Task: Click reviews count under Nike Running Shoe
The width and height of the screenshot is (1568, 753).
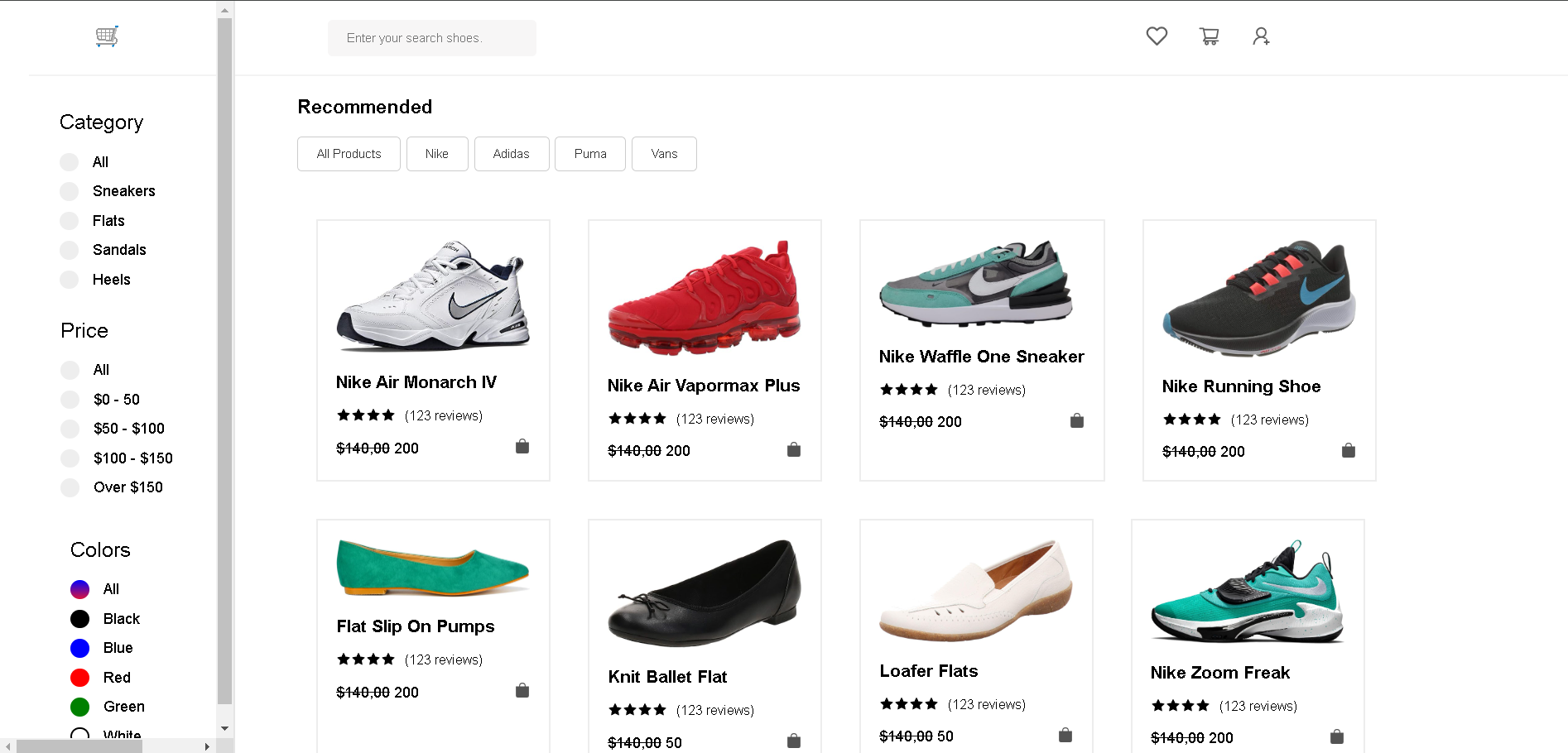Action: point(1270,420)
